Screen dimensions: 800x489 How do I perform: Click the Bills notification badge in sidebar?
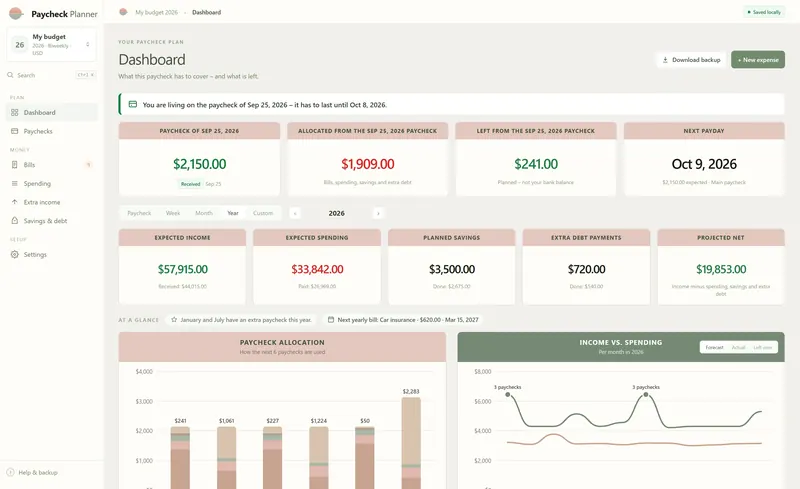pyautogui.click(x=88, y=165)
